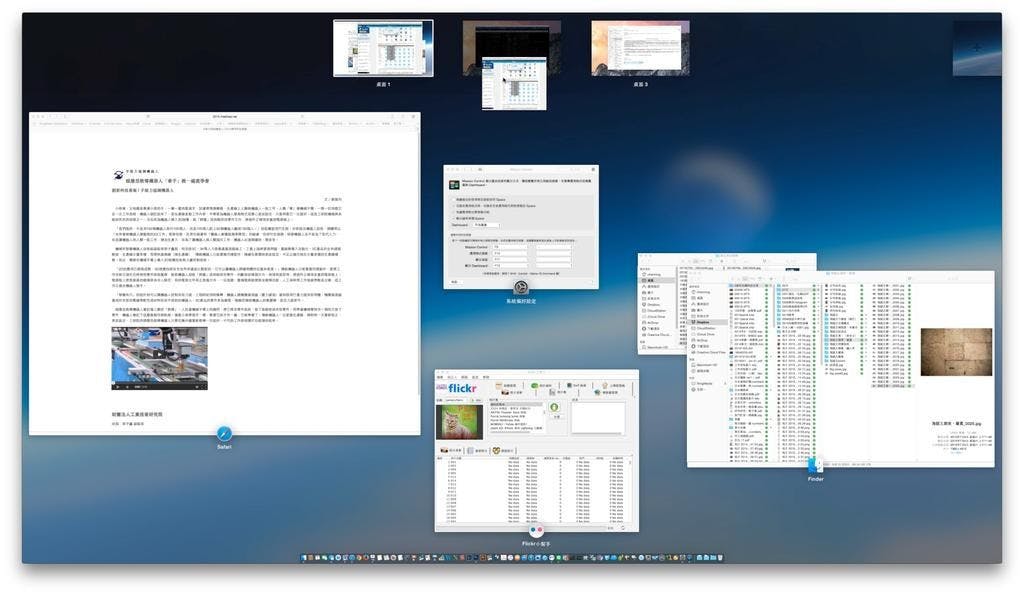1024x595 pixels.
Task: Click the System Preferences gear icon badge
Action: pos(520,287)
